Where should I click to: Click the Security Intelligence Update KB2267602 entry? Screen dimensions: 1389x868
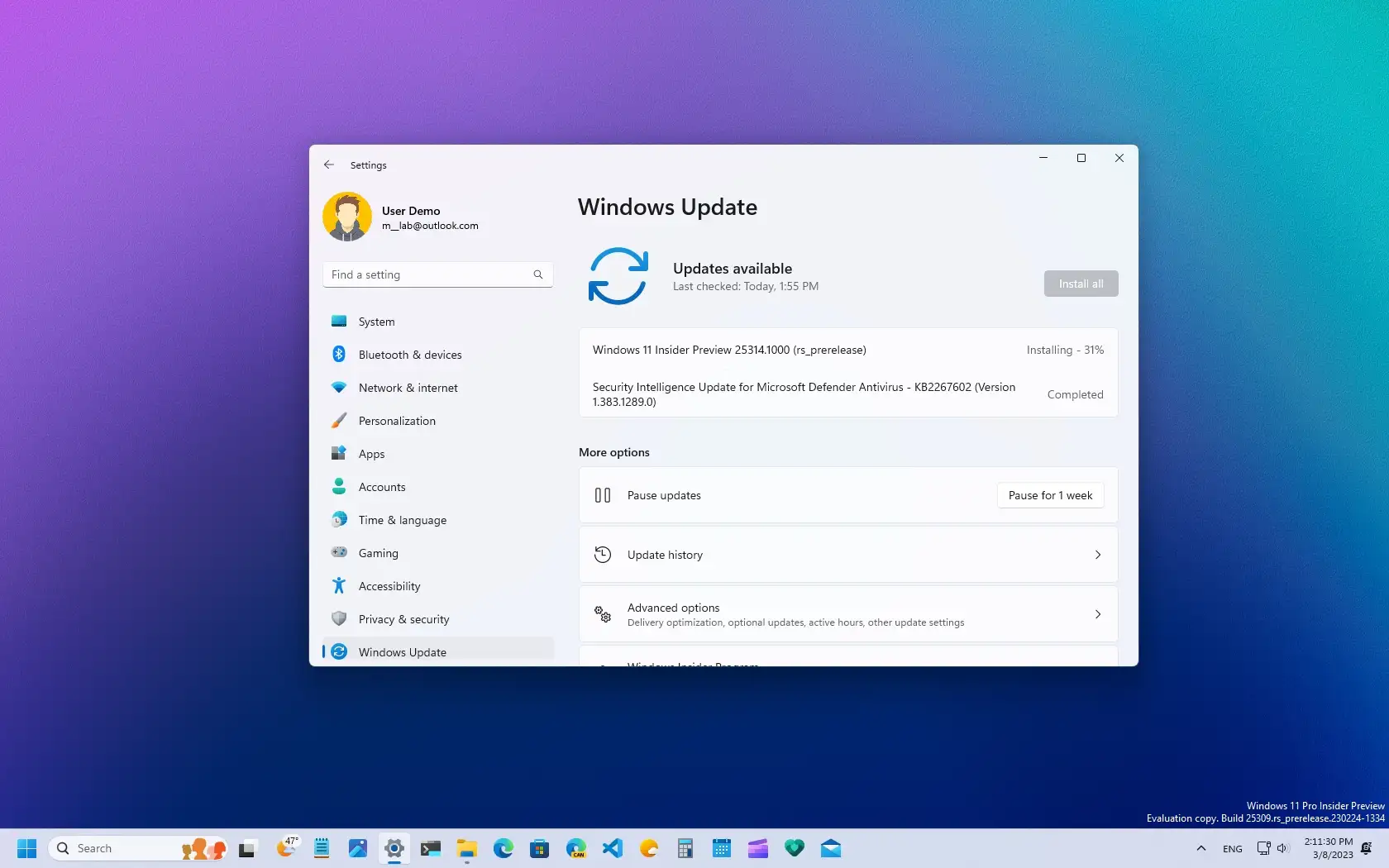[804, 394]
